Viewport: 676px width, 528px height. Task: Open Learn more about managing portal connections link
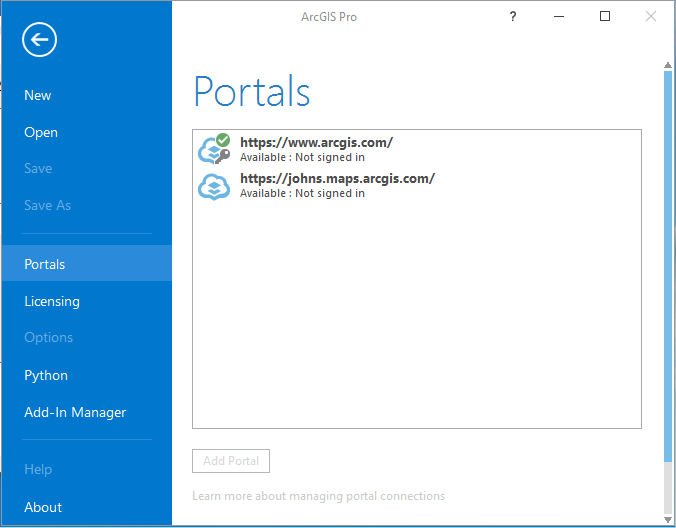point(319,496)
